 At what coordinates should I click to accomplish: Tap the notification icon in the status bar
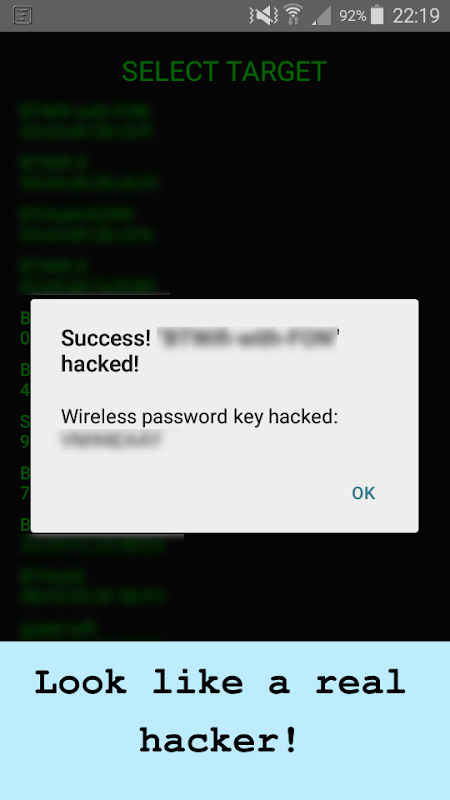pos(22,15)
